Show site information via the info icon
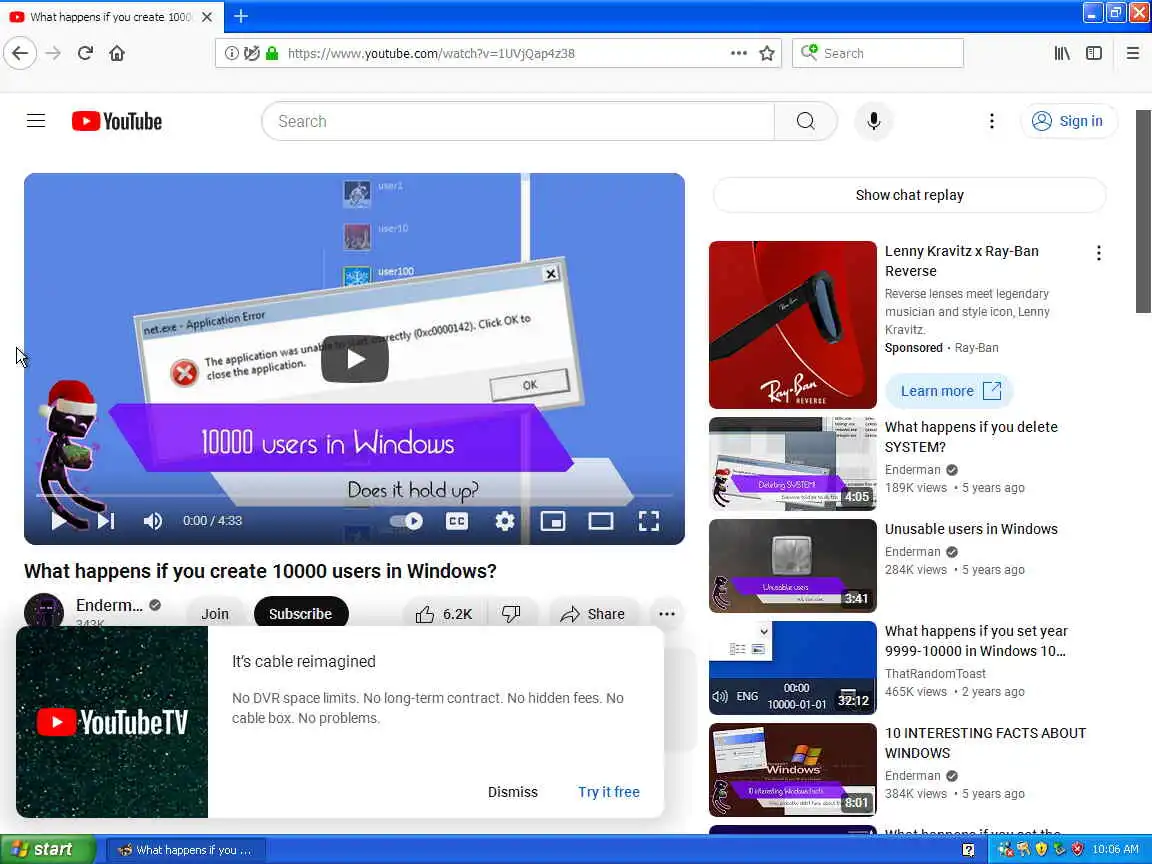 coord(231,53)
